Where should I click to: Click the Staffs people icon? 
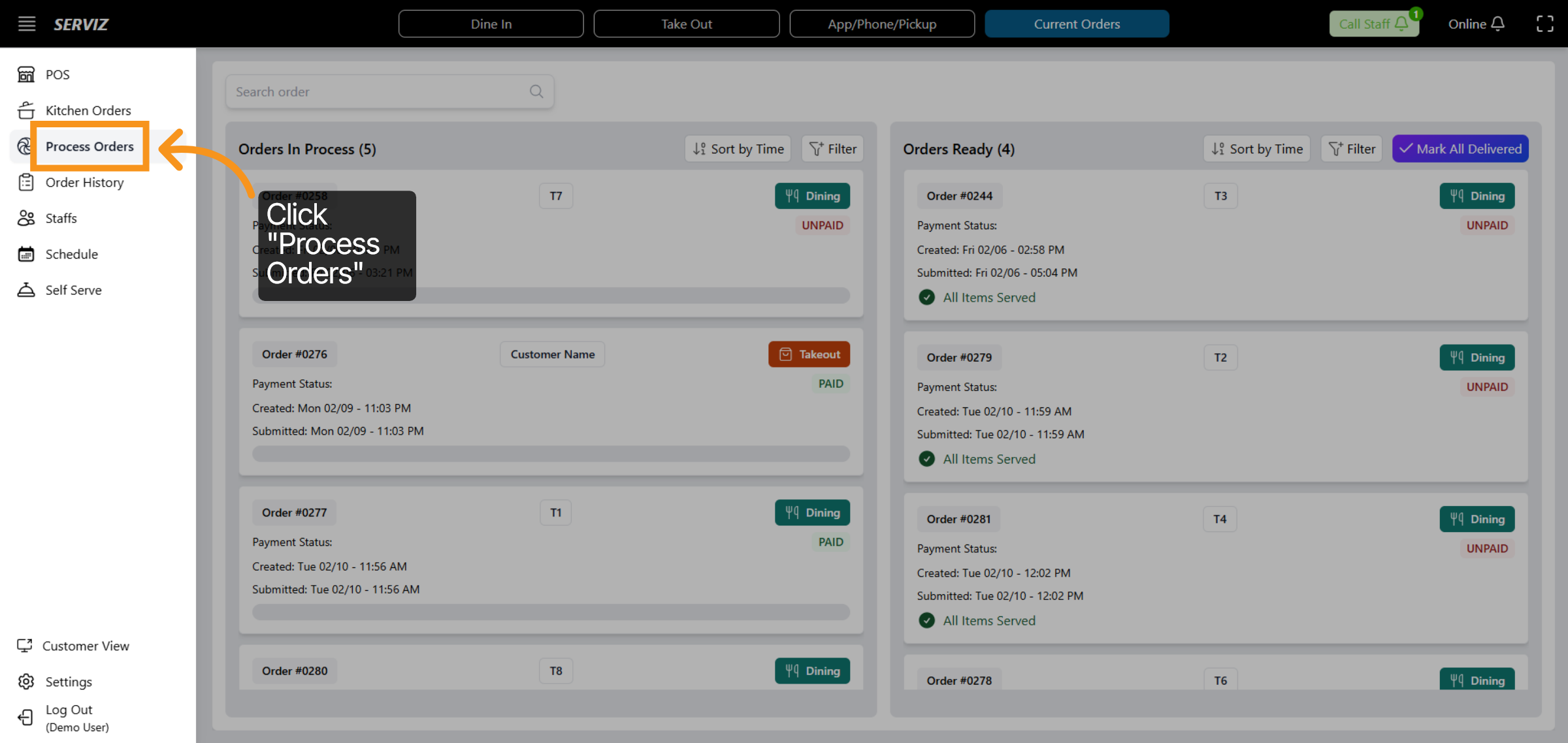click(26, 218)
